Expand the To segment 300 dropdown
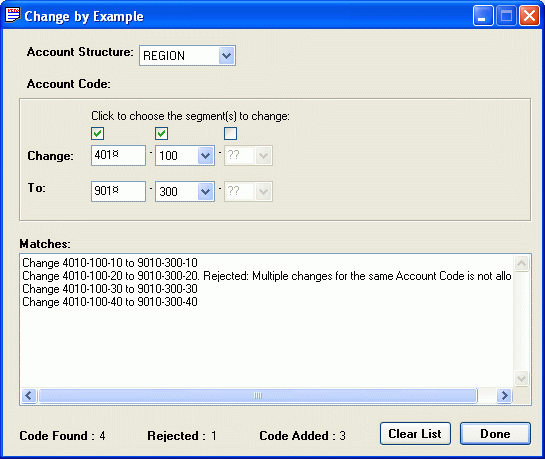 205,191
